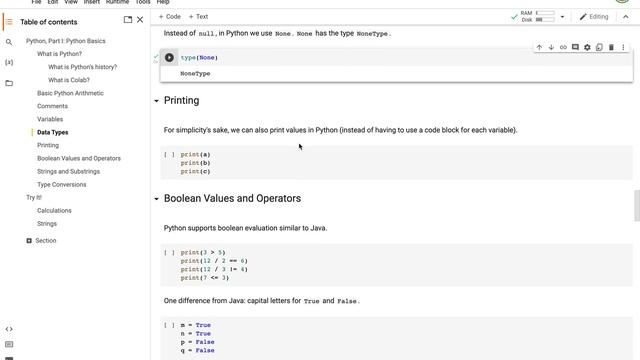
Task: Go to Type Conversions entry
Action: 62,184
